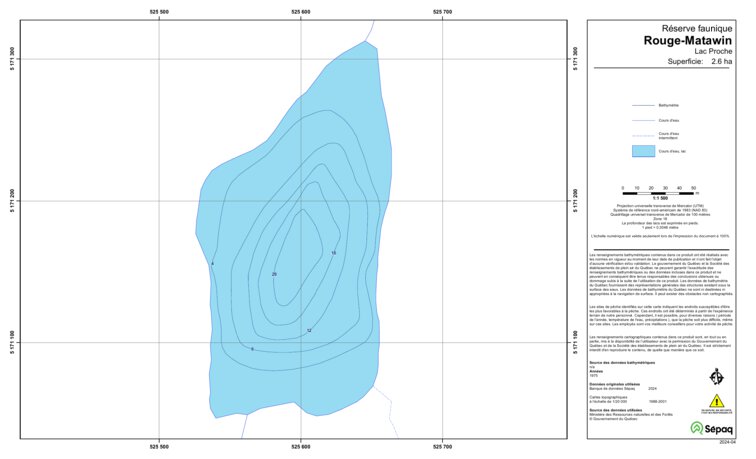The width and height of the screenshot is (756, 459).
Task: Click the "16" depth contour label
Action: 334,253
